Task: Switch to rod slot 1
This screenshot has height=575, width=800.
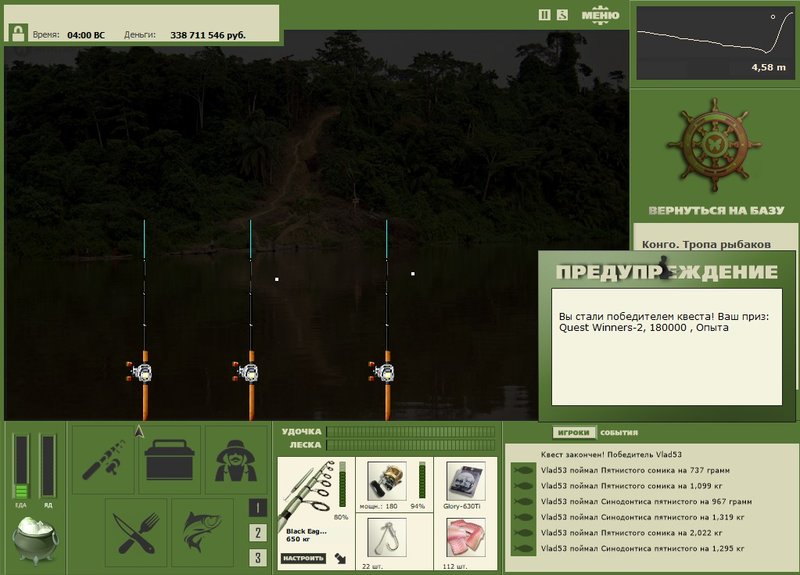Action: [x=258, y=508]
